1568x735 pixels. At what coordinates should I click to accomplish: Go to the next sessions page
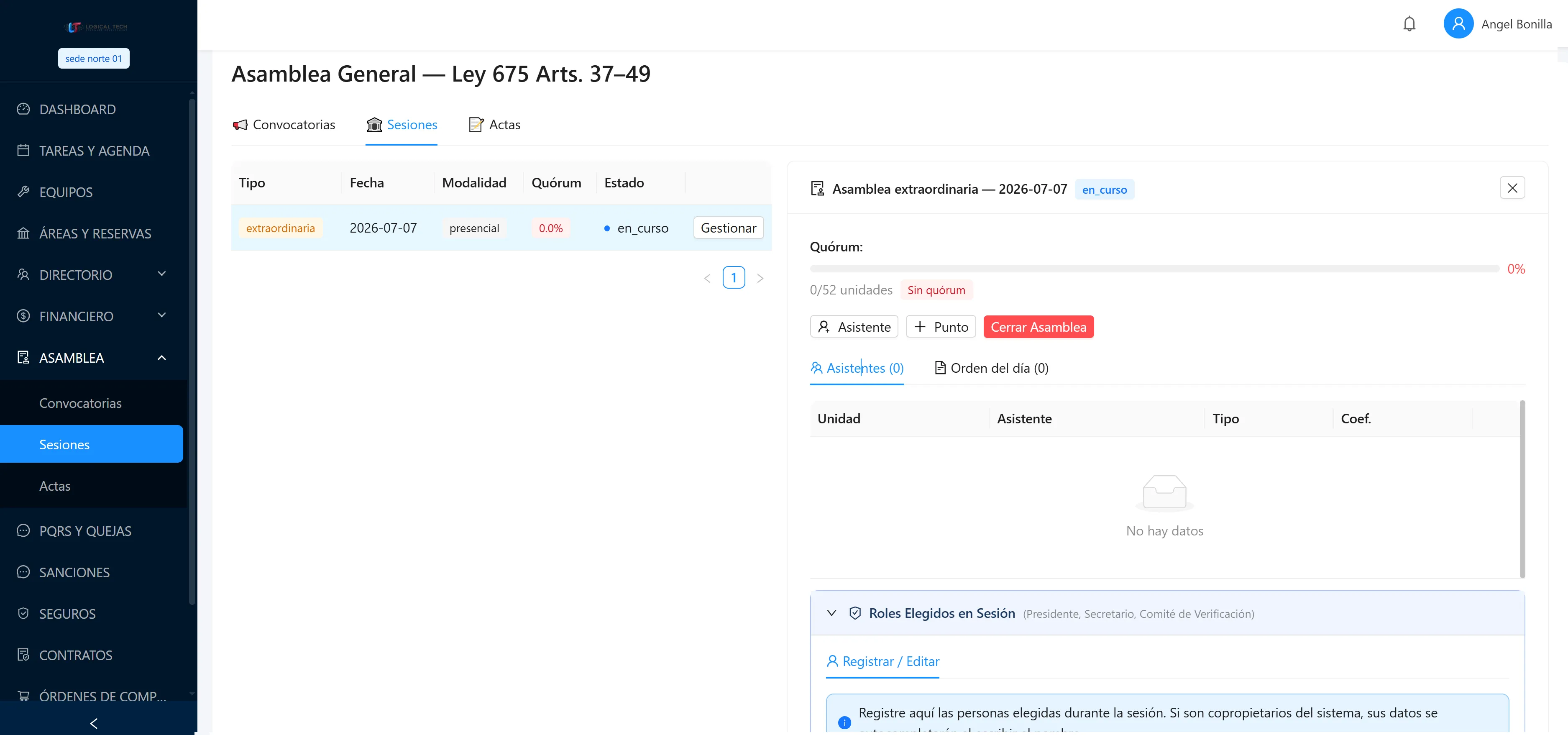[x=760, y=278]
